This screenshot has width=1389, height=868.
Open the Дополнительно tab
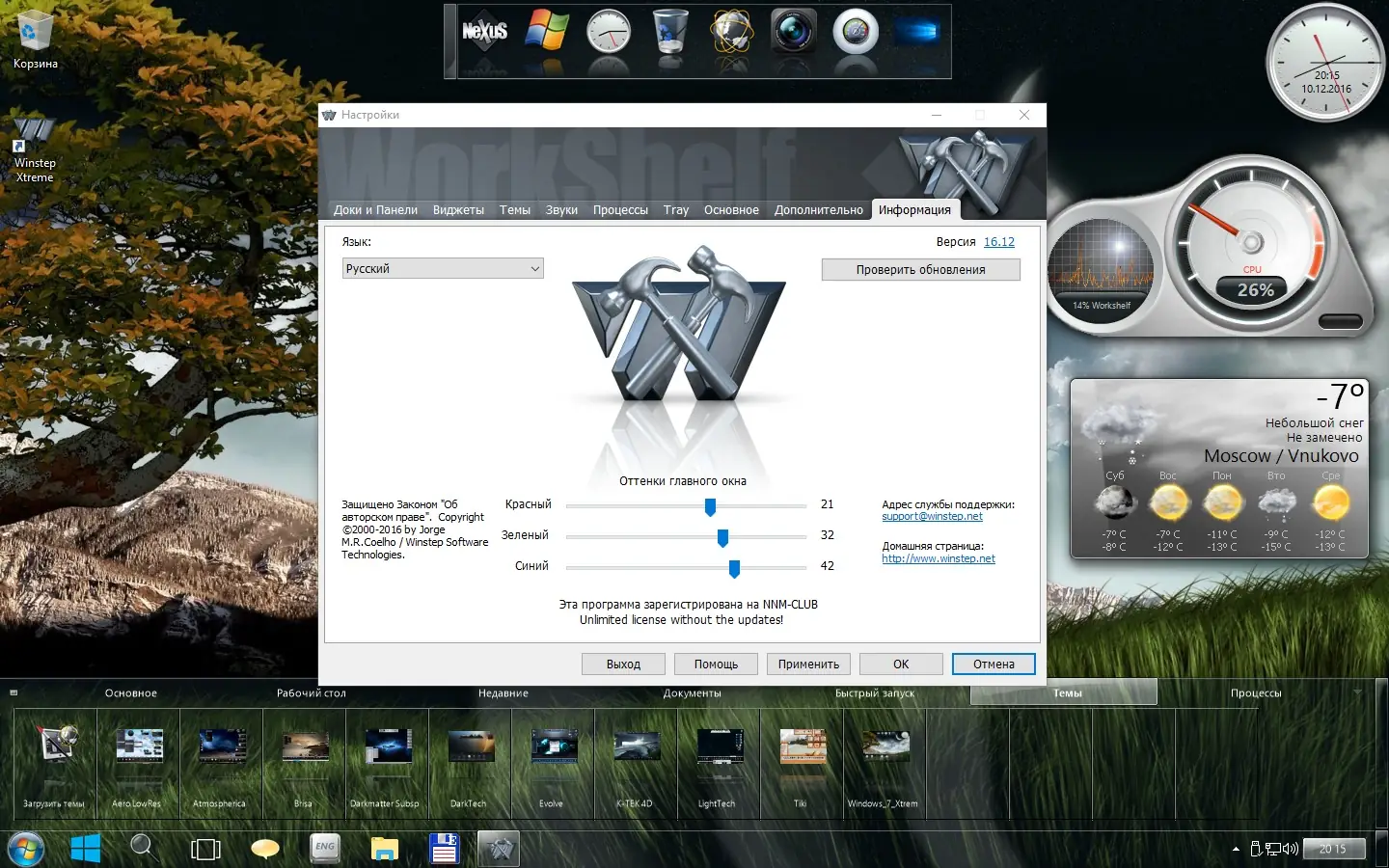pos(819,210)
